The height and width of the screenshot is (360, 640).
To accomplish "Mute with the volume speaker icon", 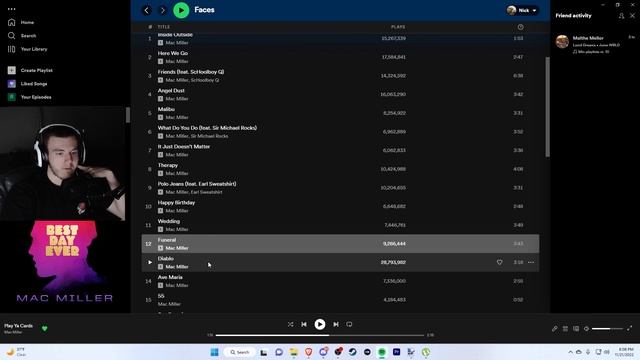I will tap(587, 329).
